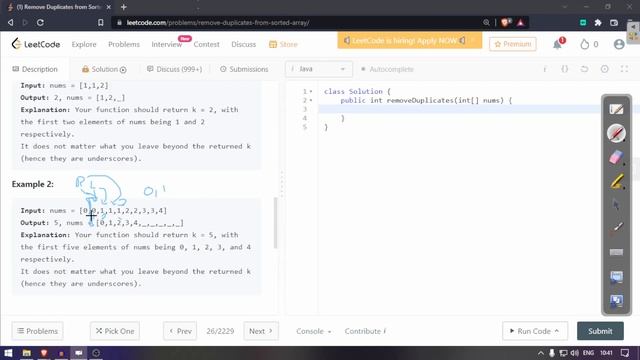Screen dimensions: 640x360
Task: Open the user profile avatar
Action: coord(619,44)
